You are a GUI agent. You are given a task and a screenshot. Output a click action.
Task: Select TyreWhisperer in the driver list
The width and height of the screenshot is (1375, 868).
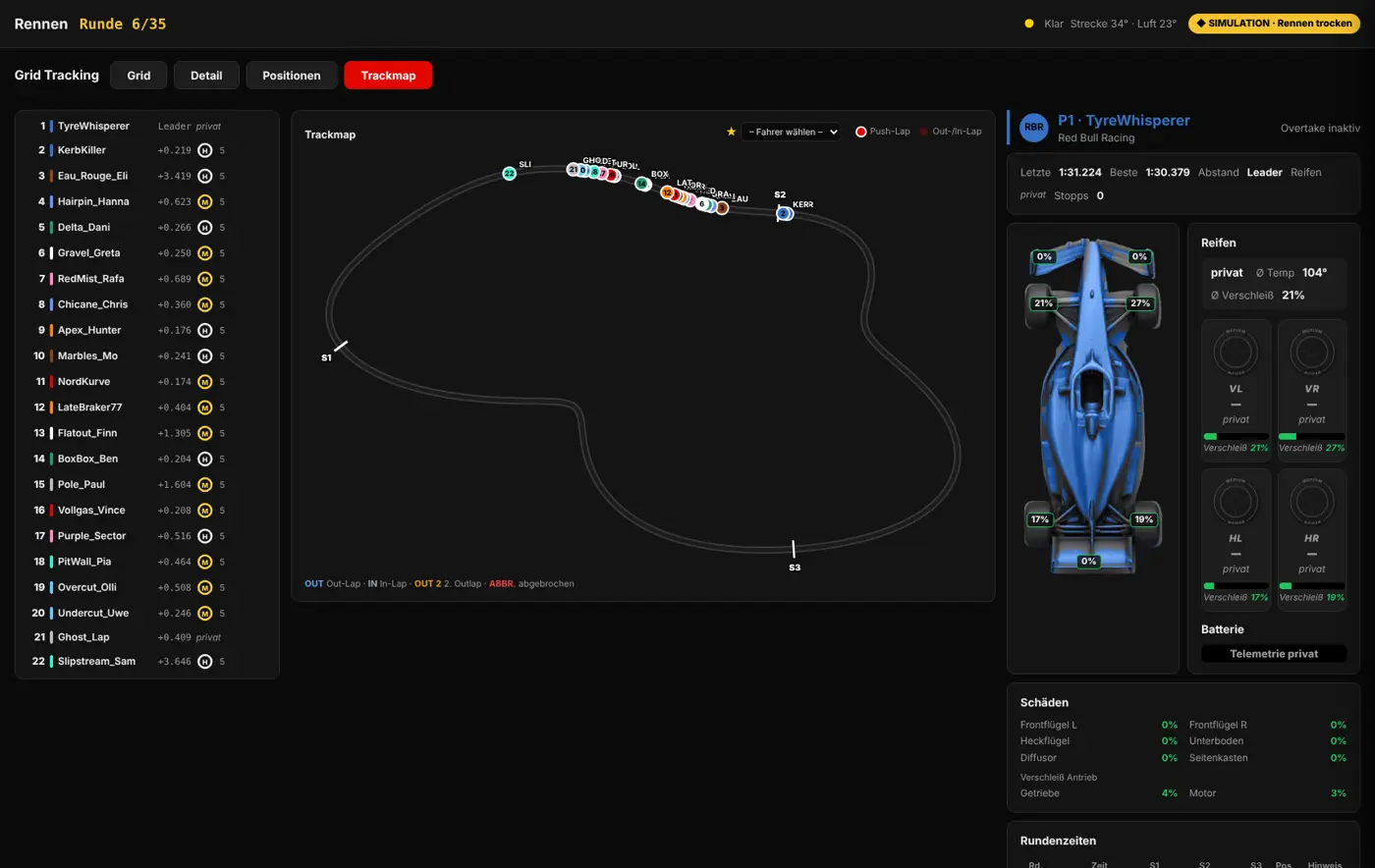point(147,126)
